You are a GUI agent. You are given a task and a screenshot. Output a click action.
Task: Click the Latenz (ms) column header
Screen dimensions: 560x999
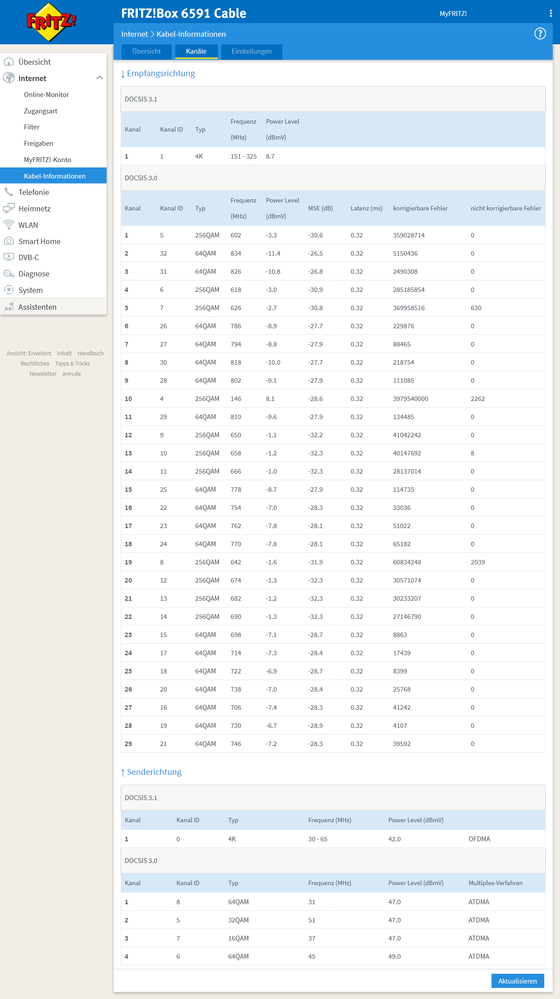(366, 208)
